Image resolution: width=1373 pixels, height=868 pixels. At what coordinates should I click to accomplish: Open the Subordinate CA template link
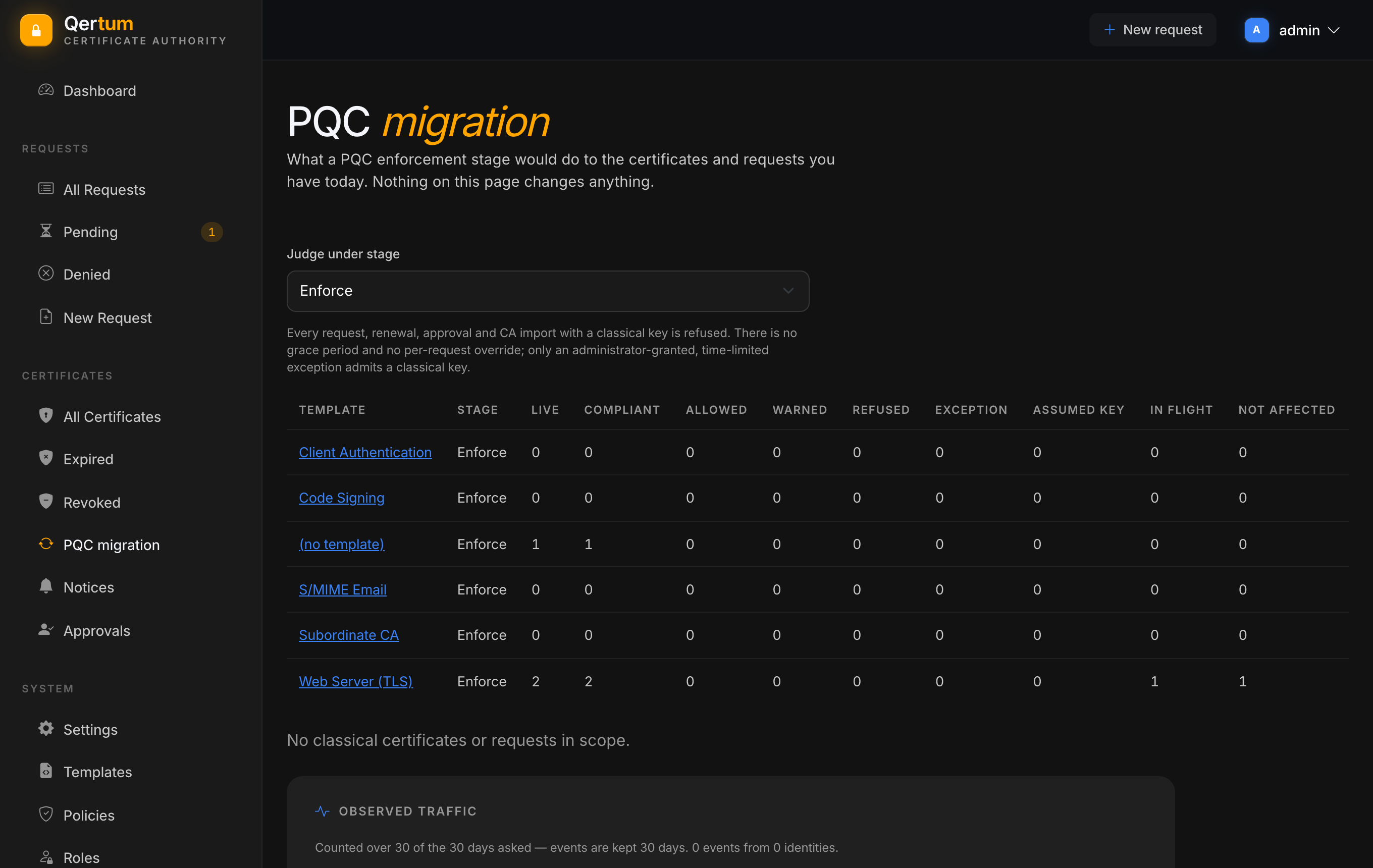348,635
